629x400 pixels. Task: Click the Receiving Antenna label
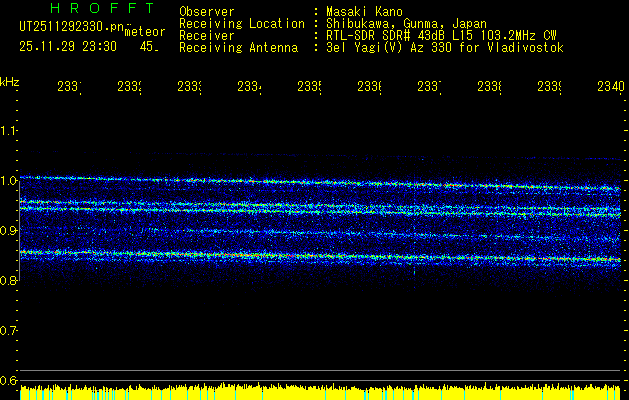(238, 48)
